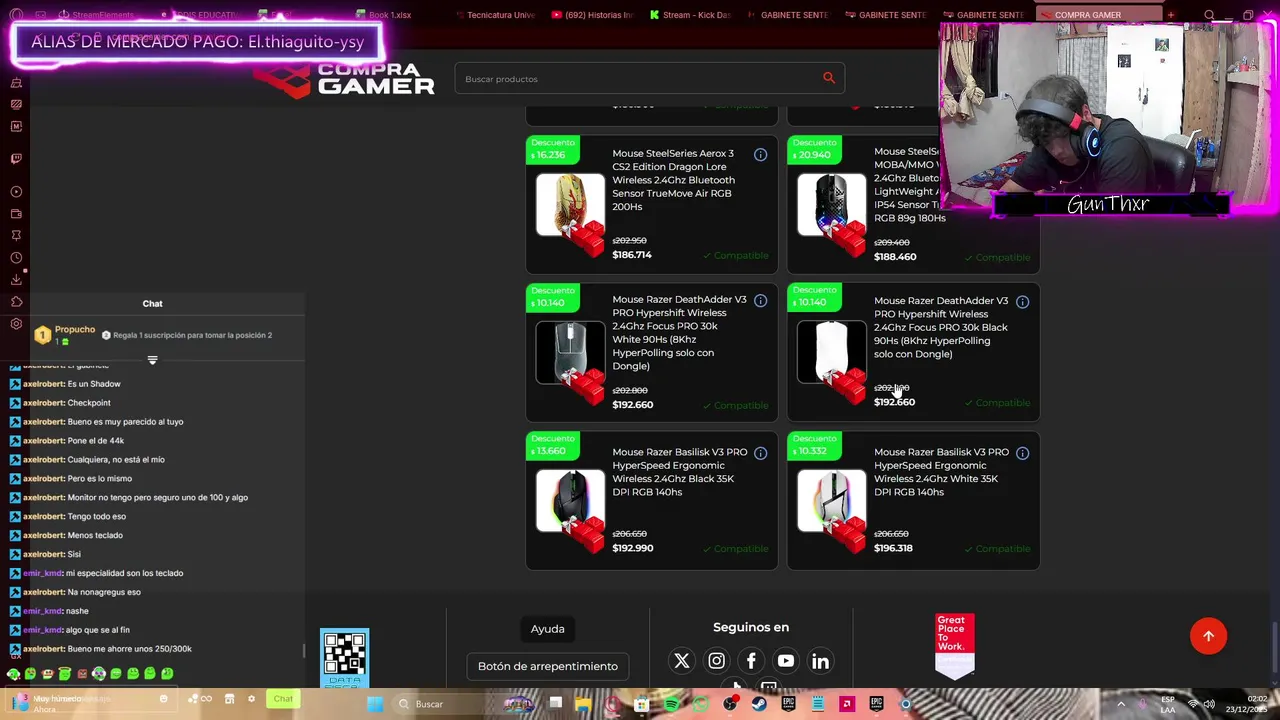Open the Twitch icon in Opera sidebar

click(16, 158)
